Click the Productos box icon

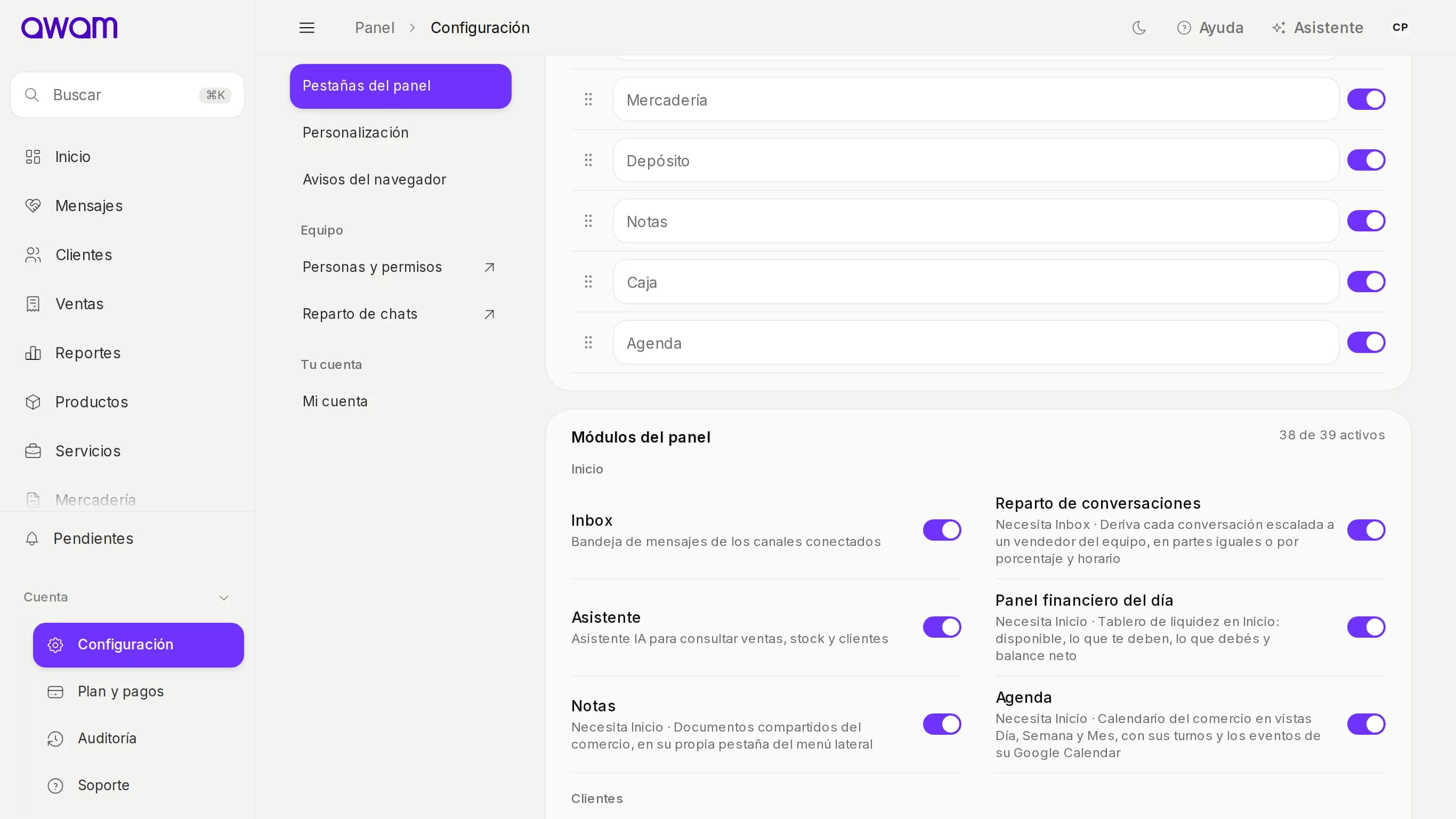tap(33, 402)
